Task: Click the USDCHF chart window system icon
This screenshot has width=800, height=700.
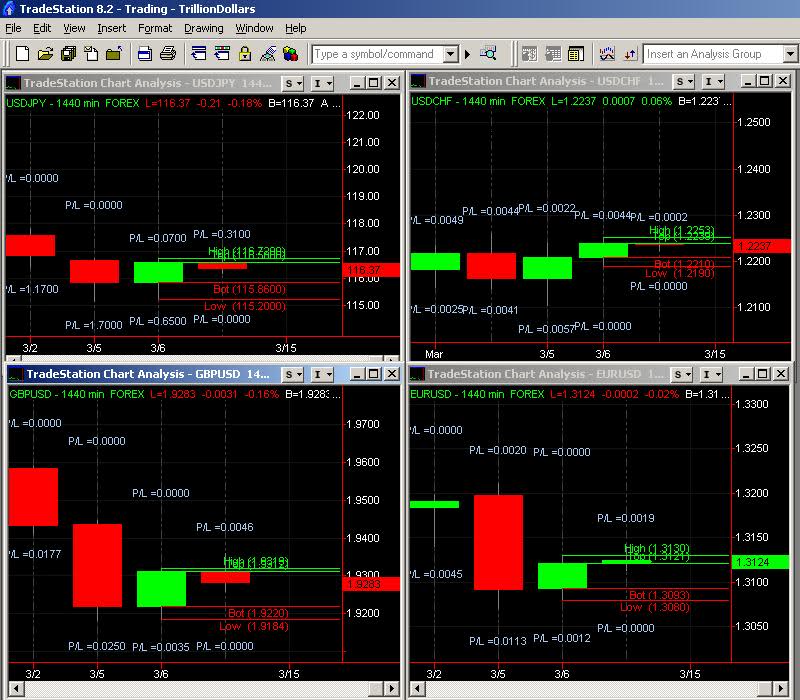Action: coord(418,81)
